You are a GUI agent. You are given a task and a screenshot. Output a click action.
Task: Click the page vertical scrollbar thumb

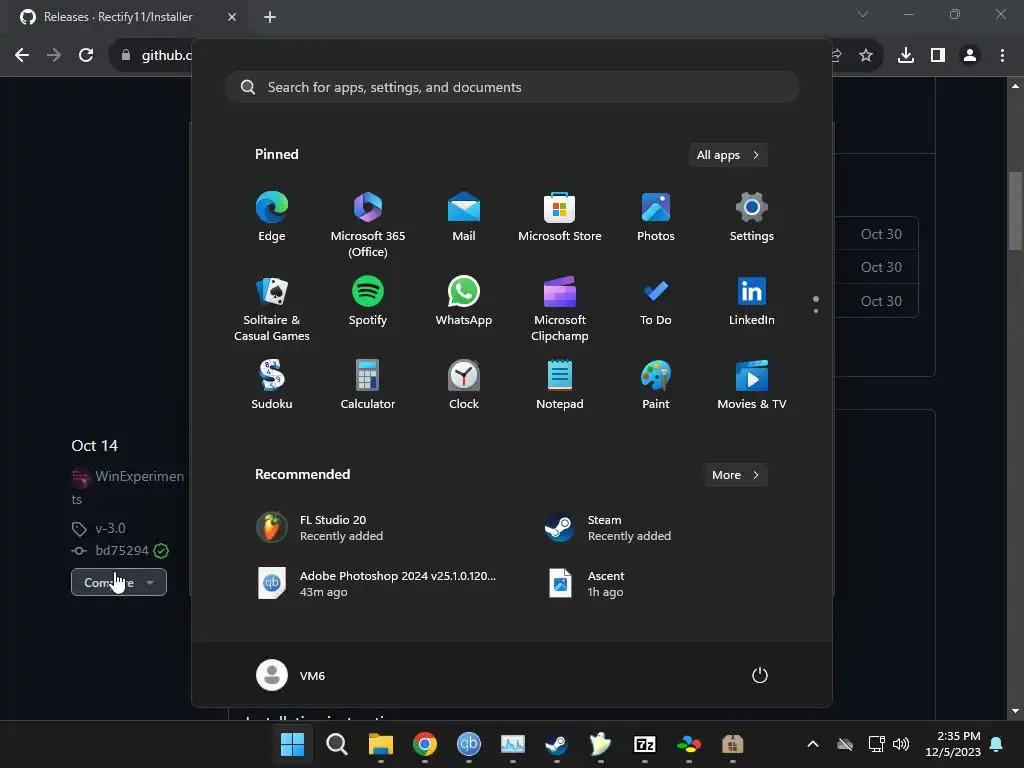coord(1015,210)
